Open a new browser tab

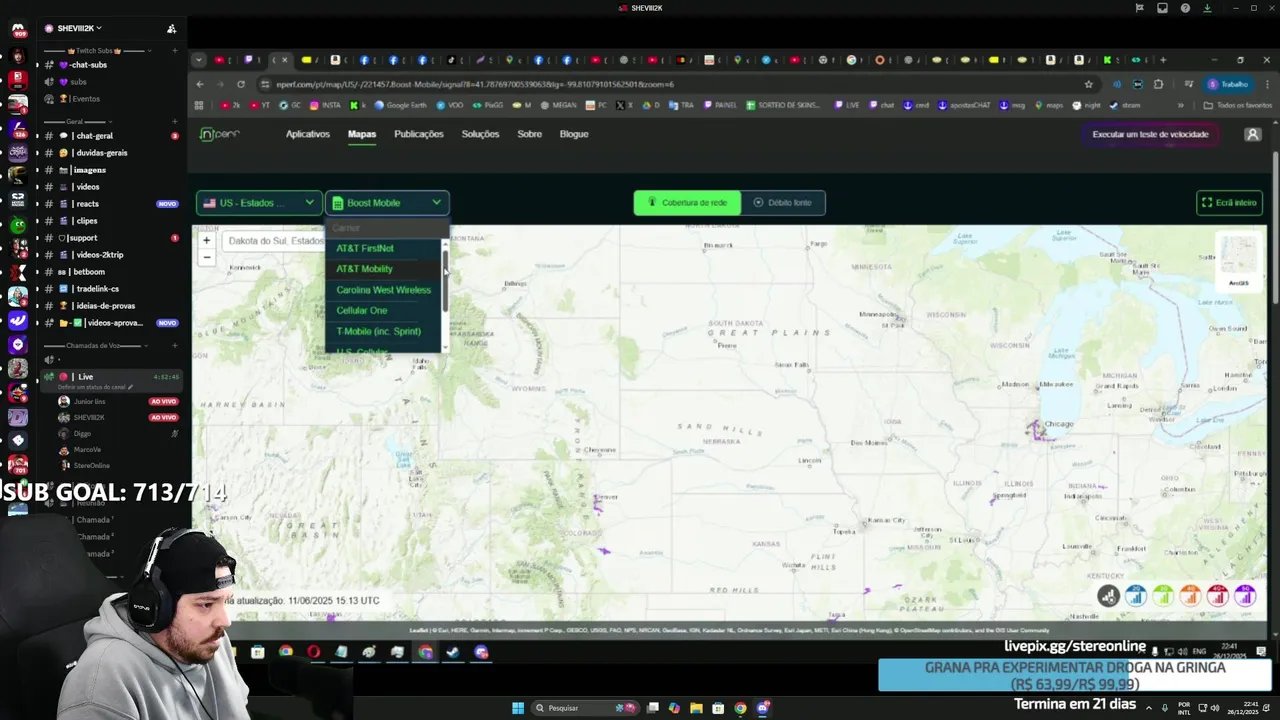[1162, 60]
